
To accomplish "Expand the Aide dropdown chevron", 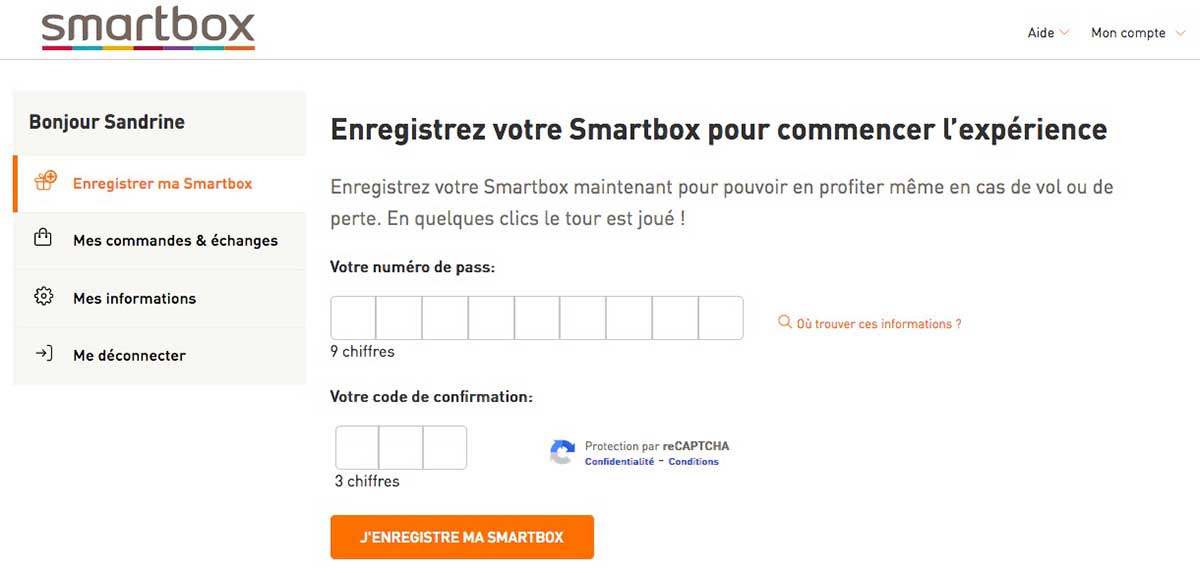I will click(x=1064, y=33).
